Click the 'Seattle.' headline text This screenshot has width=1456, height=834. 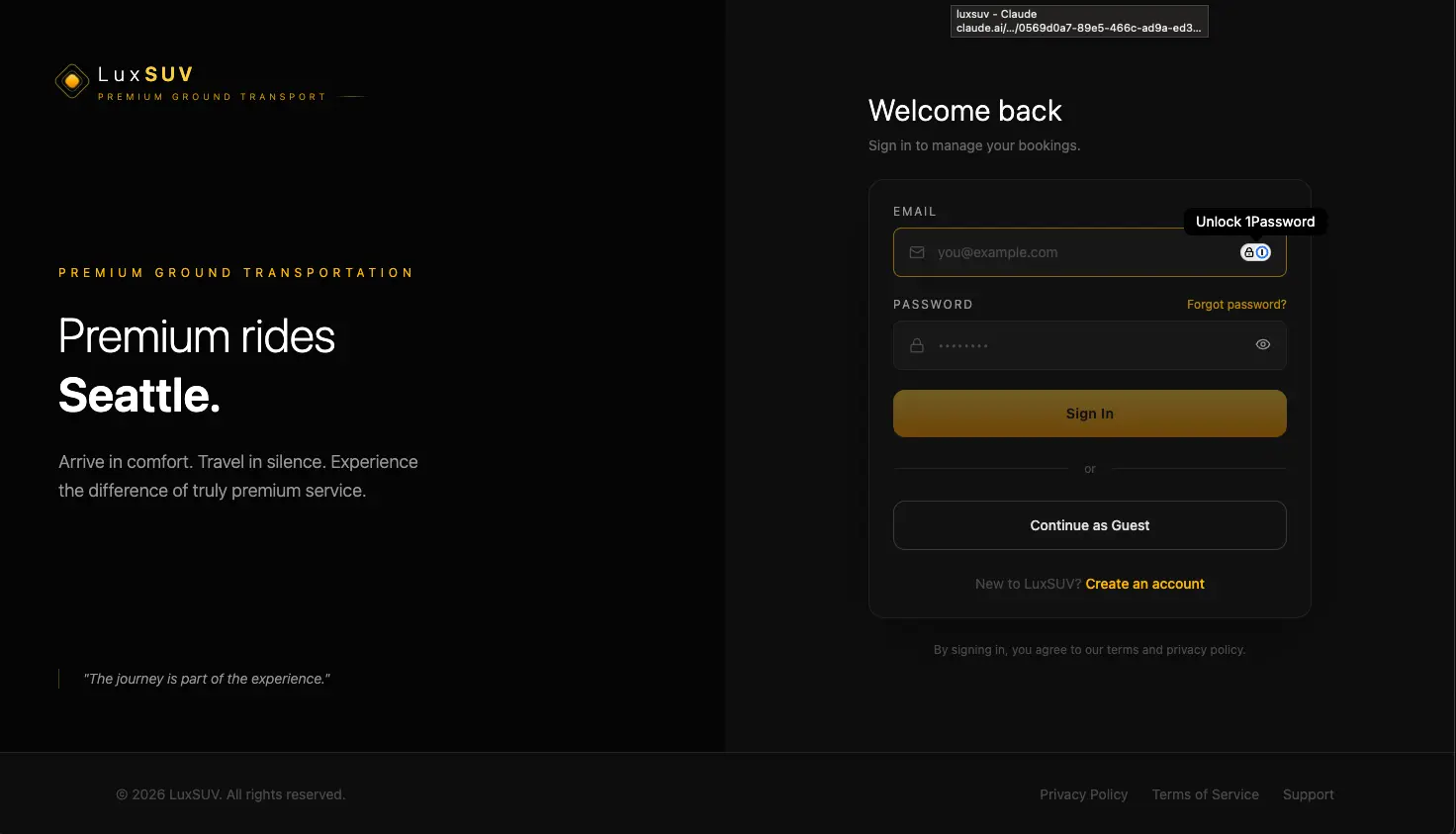coord(139,396)
